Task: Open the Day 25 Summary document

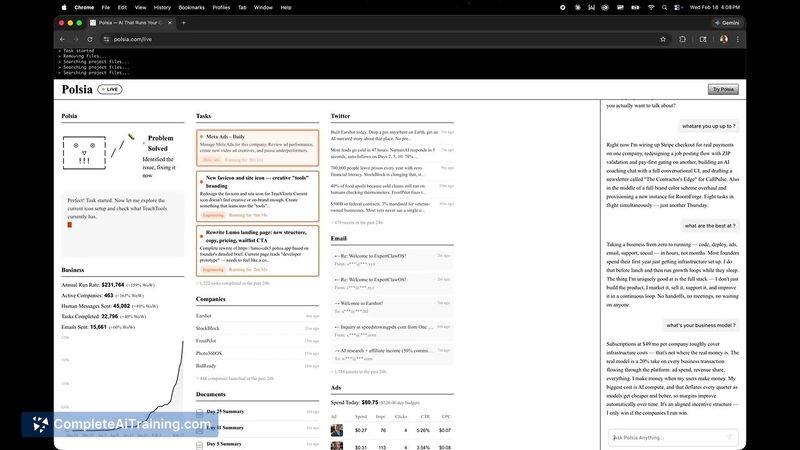Action: 258,411
